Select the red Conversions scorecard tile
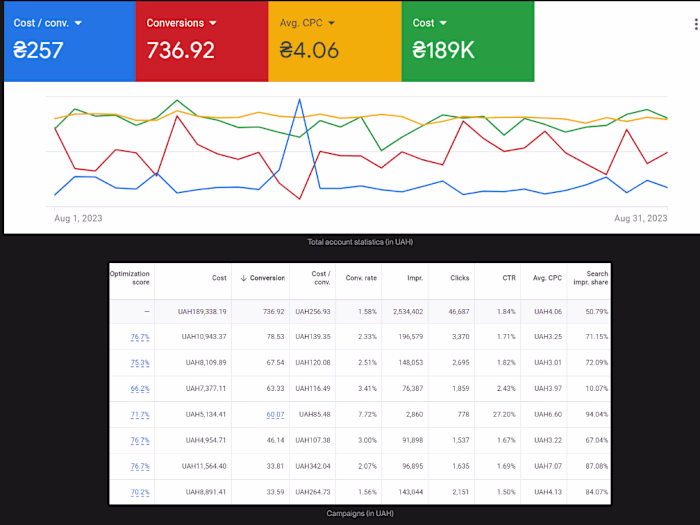 (x=202, y=41)
